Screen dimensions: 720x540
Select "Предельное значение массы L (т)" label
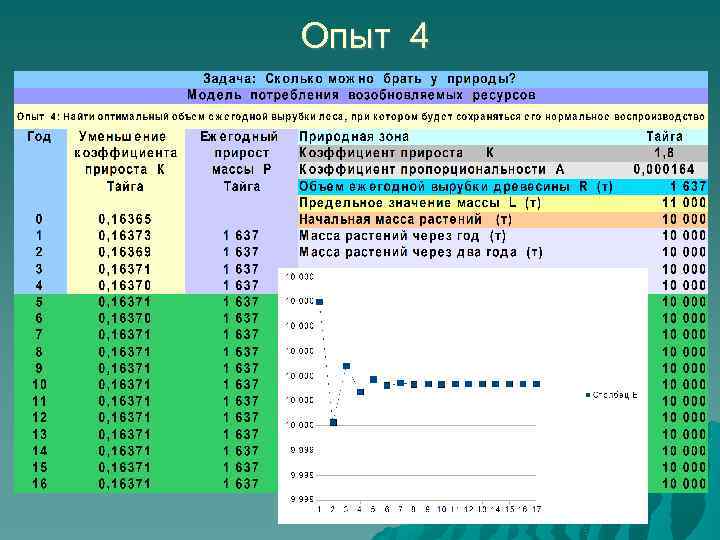point(420,203)
